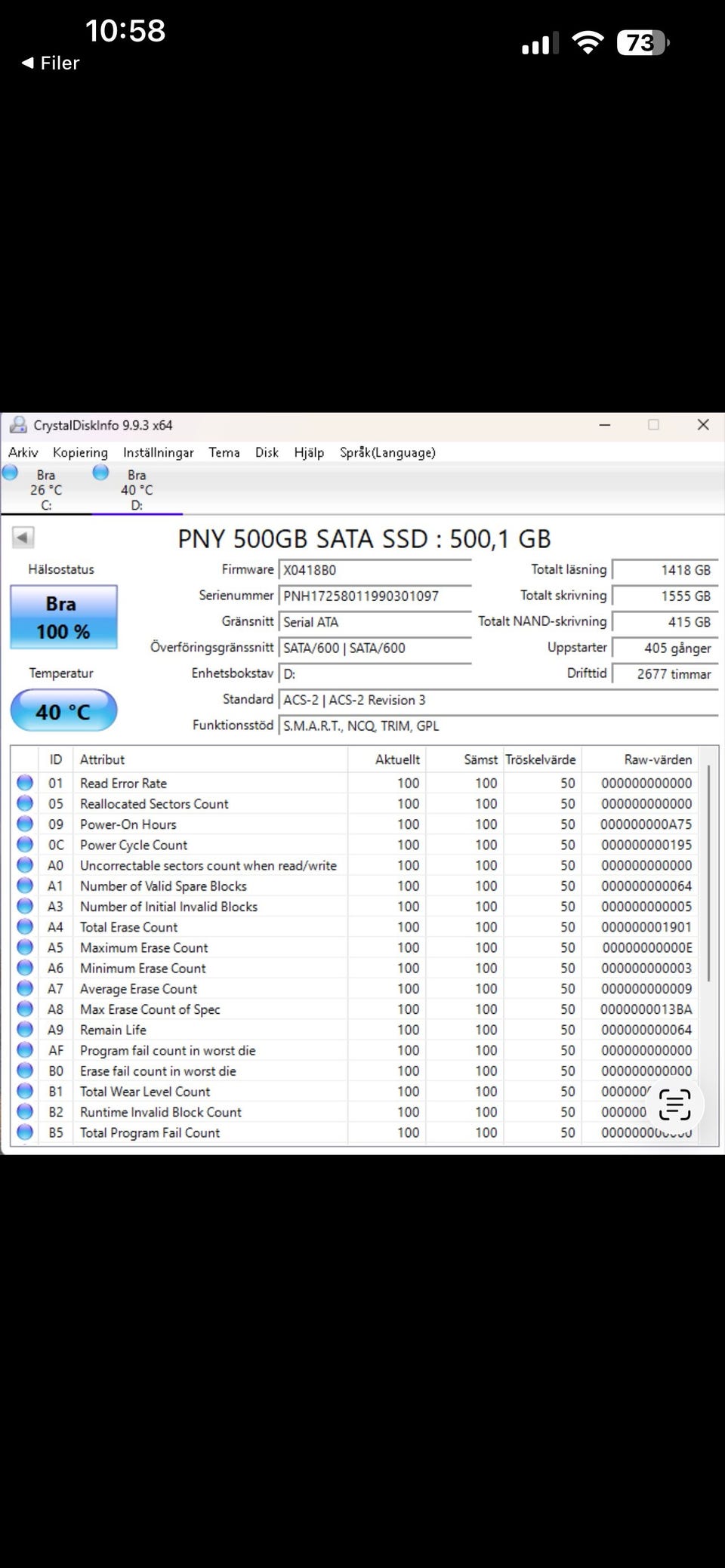
Task: Open the Tema menu
Action: click(x=224, y=452)
